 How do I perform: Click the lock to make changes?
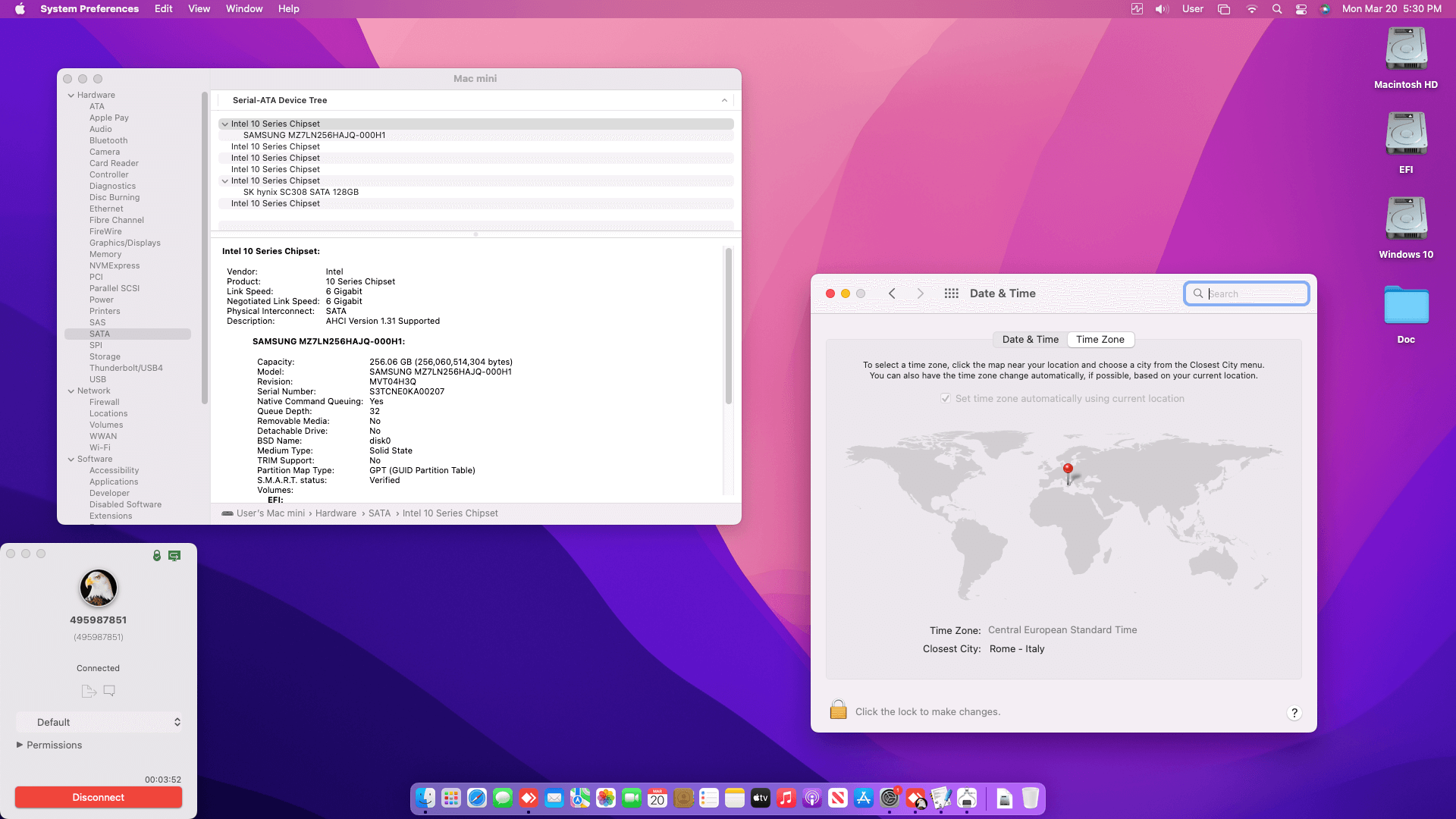click(x=838, y=711)
